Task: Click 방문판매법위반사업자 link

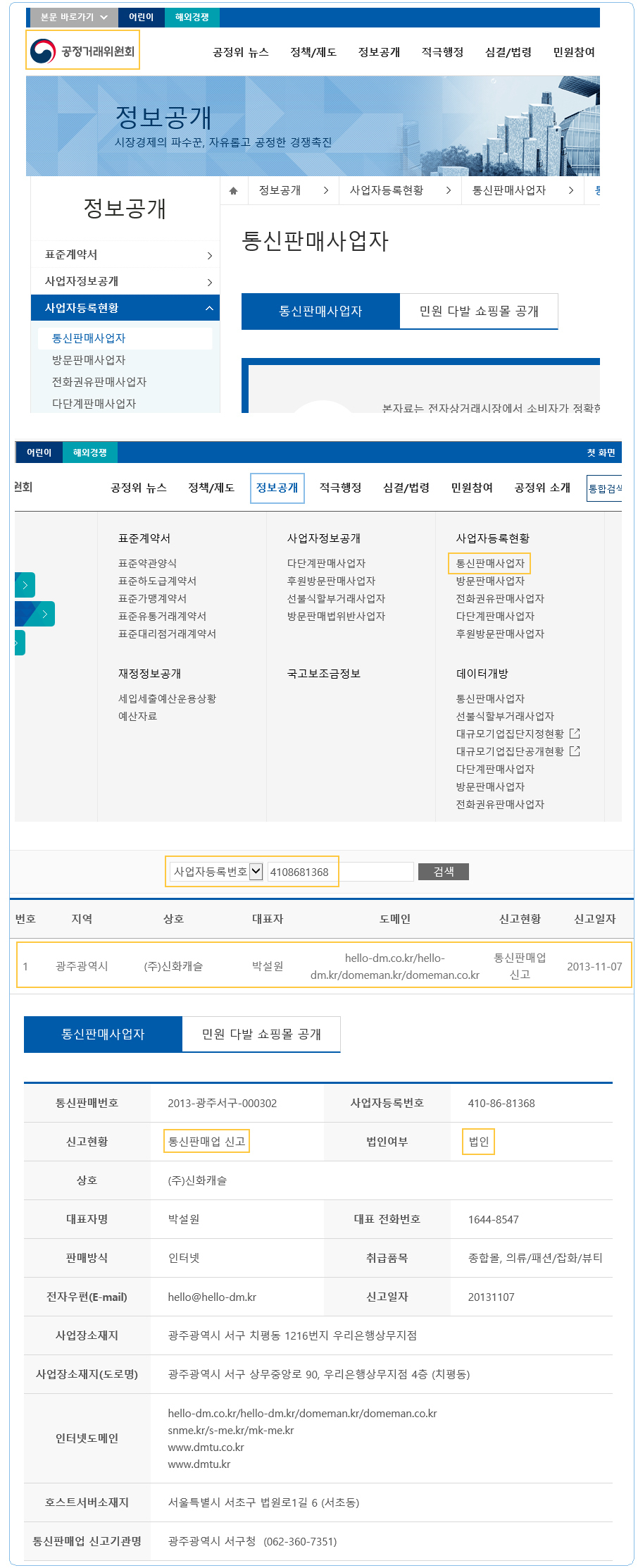Action: coord(336,616)
